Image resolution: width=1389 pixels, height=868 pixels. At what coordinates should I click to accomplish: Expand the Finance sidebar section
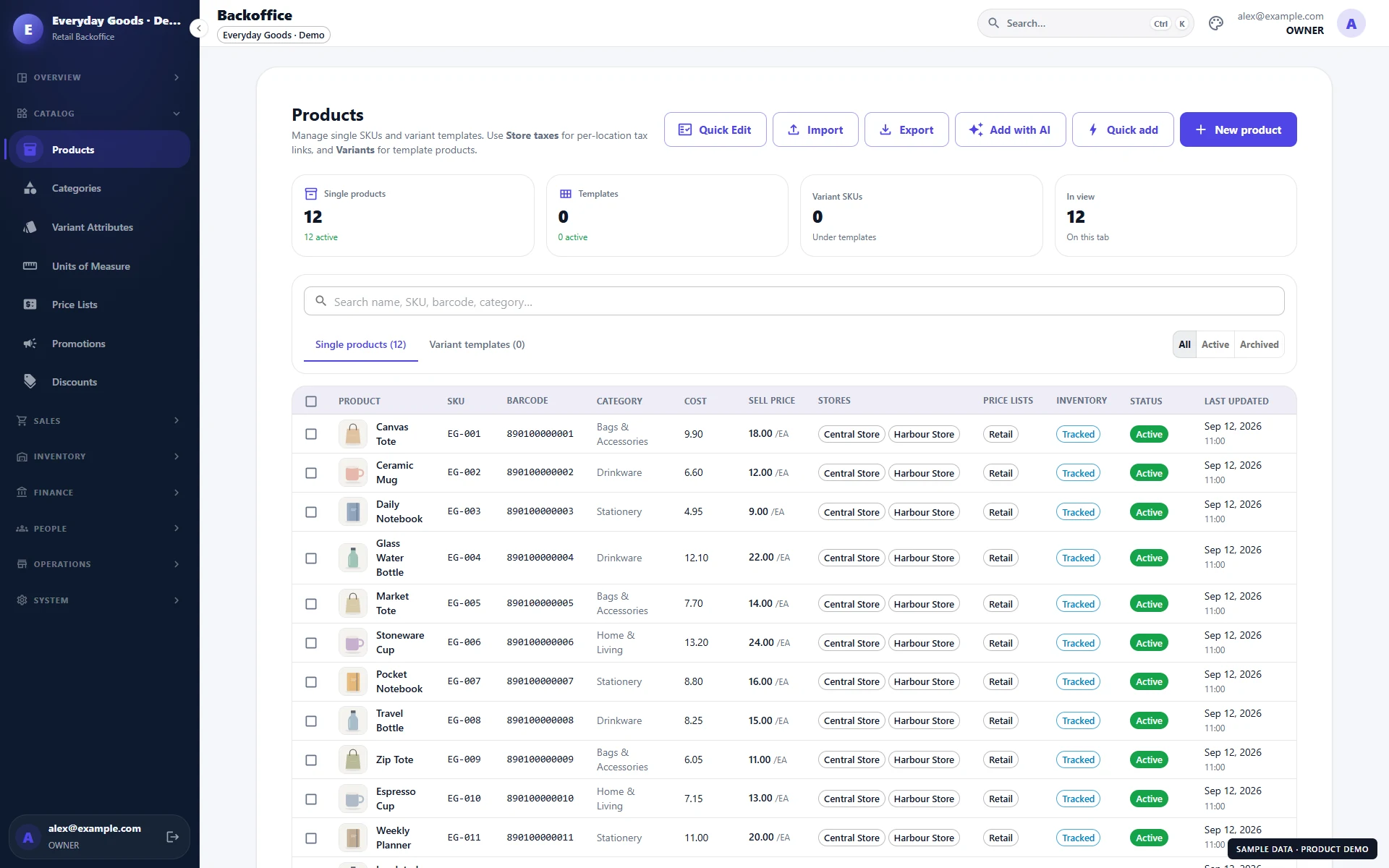pyautogui.click(x=99, y=493)
